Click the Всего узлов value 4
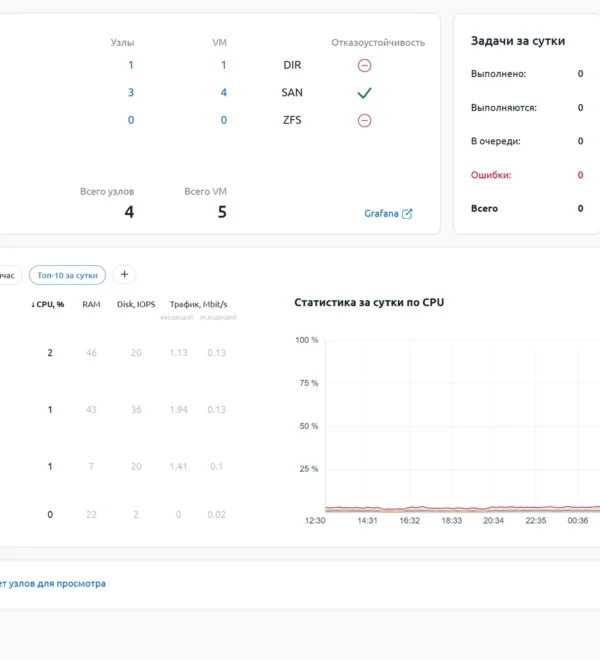600x660 pixels. [129, 212]
